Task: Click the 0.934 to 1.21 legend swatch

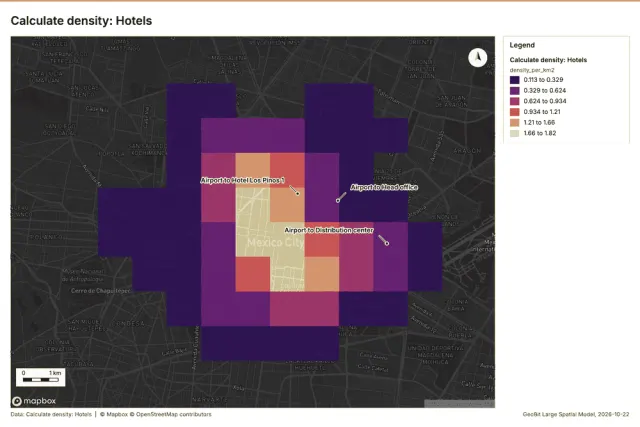Action: click(515, 112)
